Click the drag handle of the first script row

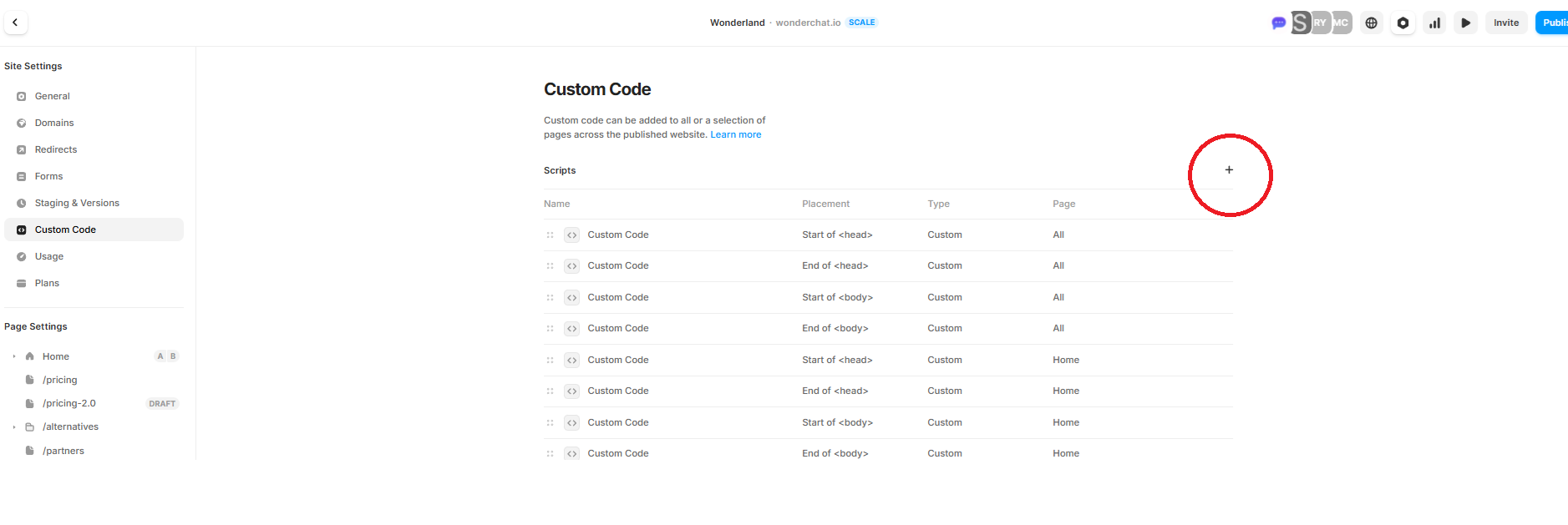(x=550, y=235)
